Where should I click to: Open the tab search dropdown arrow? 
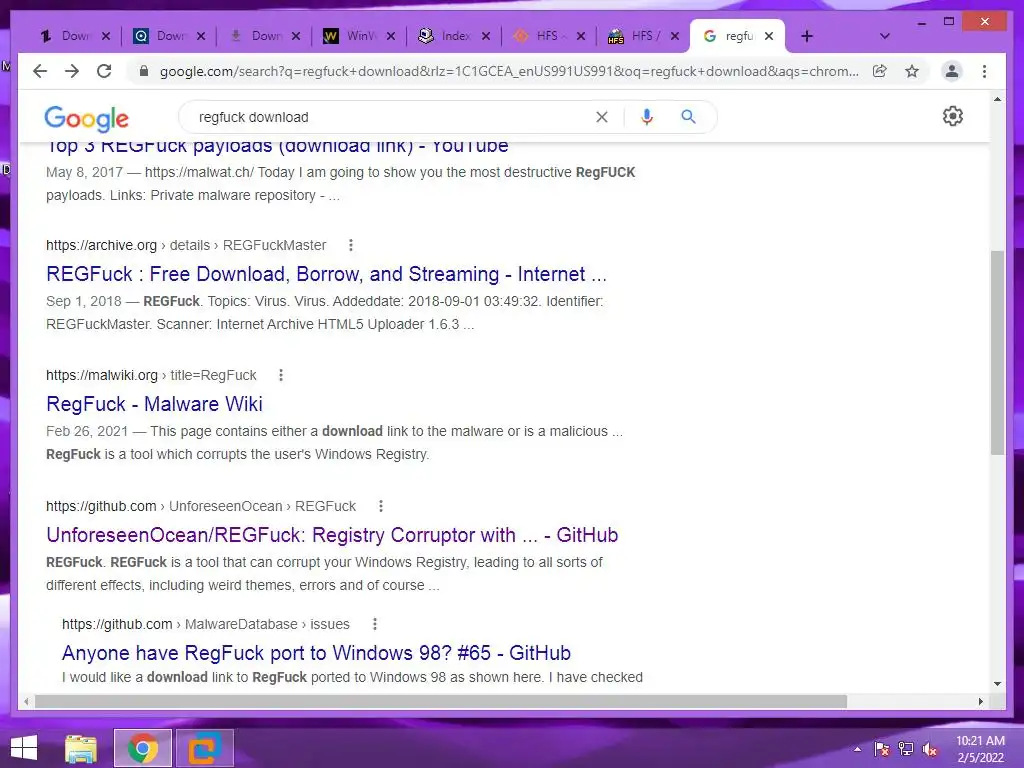pyautogui.click(x=884, y=36)
